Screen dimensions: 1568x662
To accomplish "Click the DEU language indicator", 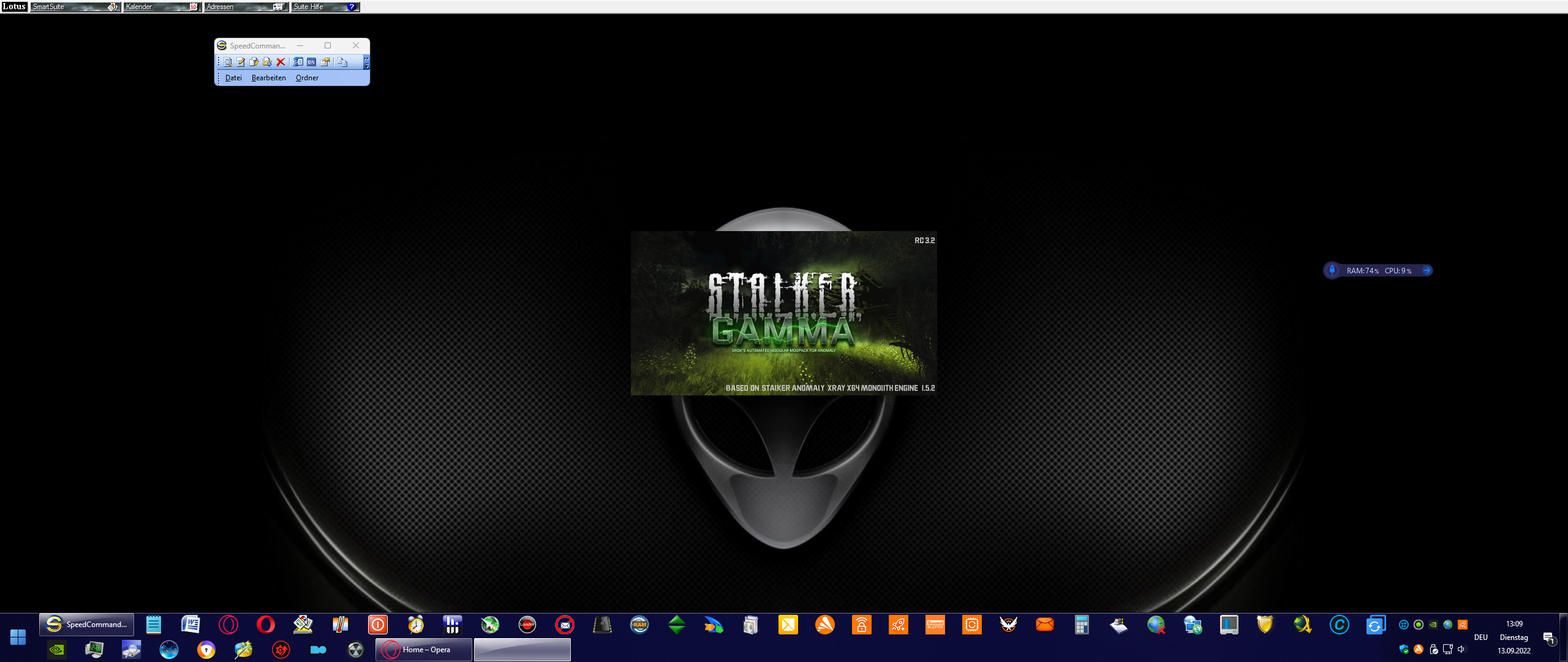I will tap(1480, 637).
